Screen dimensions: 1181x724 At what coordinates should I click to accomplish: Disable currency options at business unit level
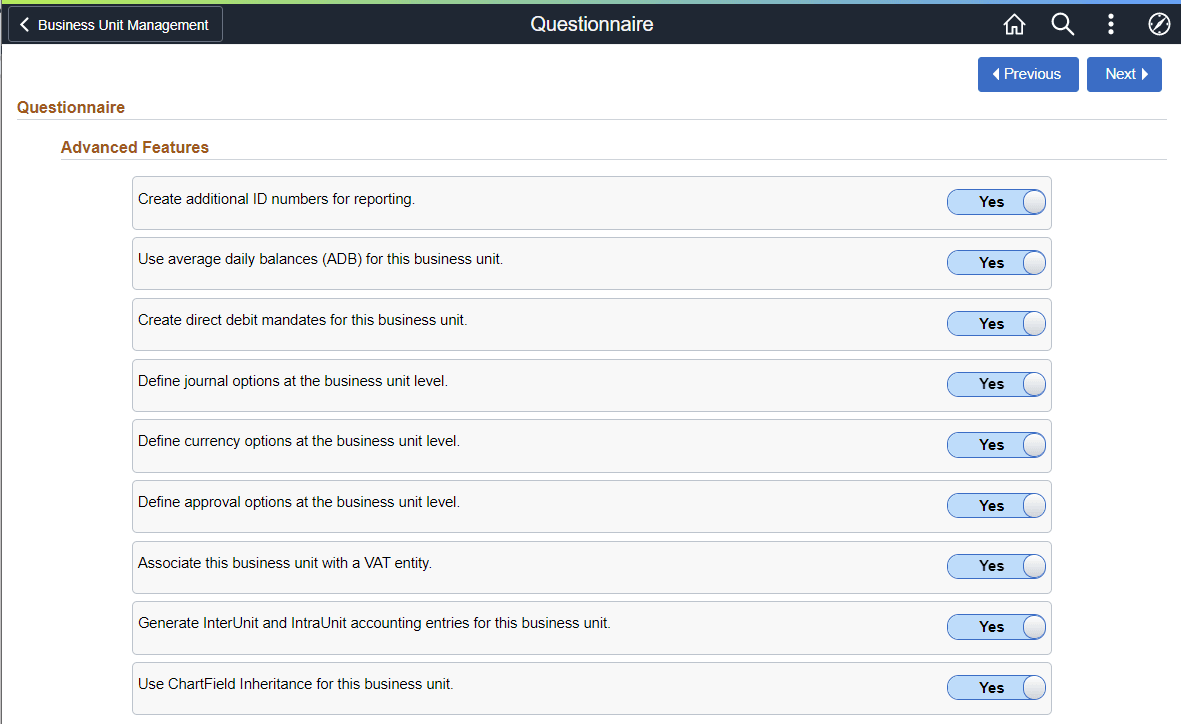click(996, 444)
